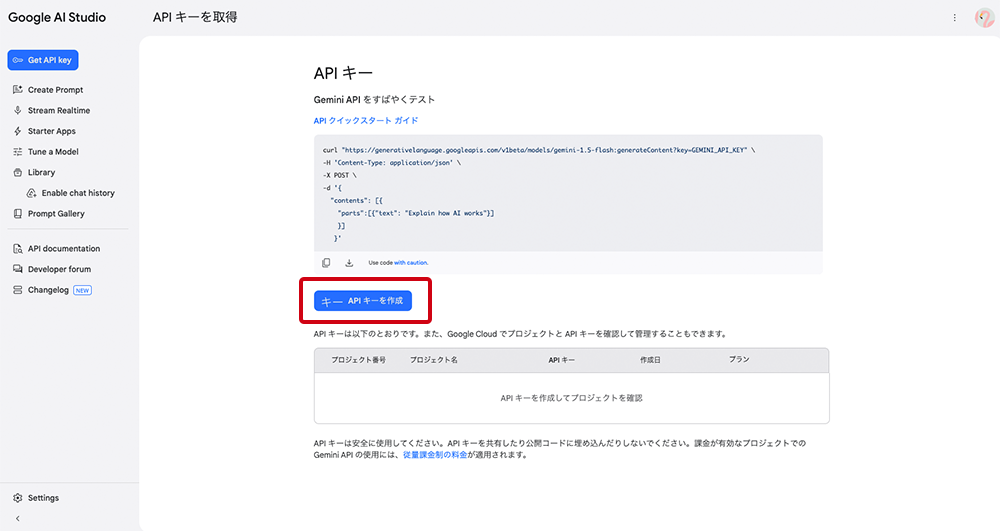1000x531 pixels.
Task: Copy the curl code snippet
Action: (326, 263)
